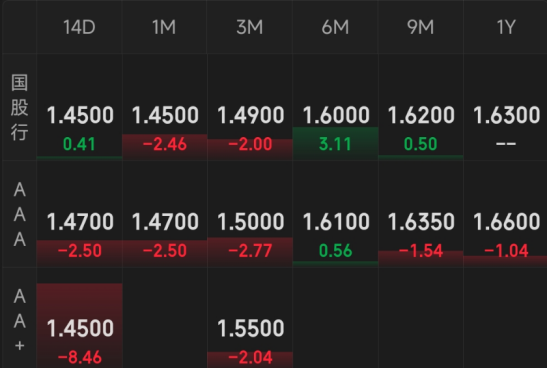Open the AAA+ rating row label

19,320
